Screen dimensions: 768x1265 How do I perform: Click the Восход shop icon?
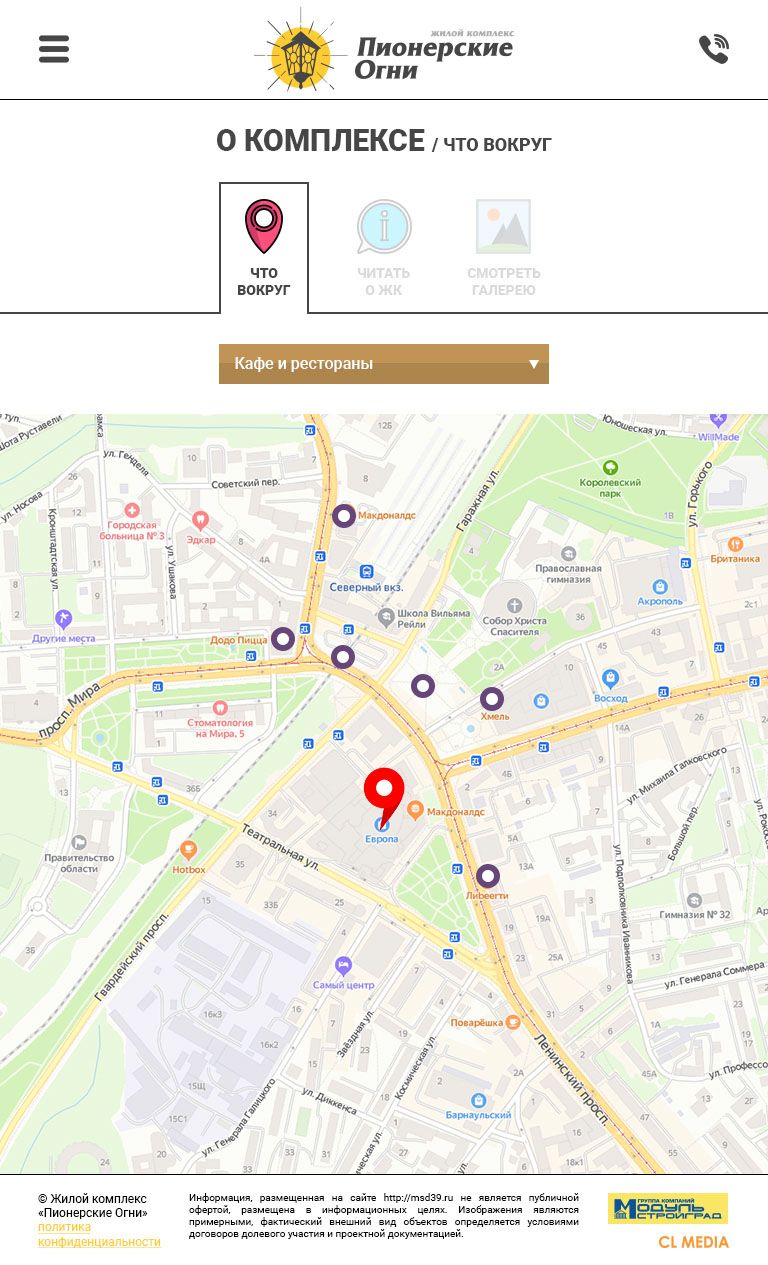(611, 679)
